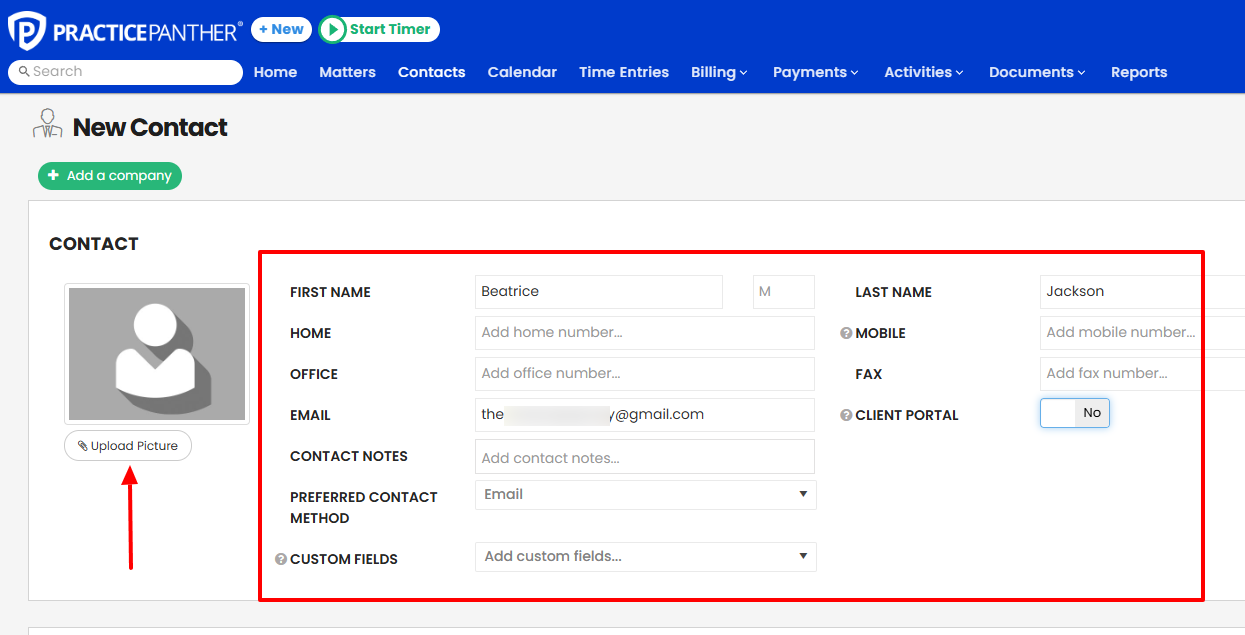Click the help icon beside Custom Fields
Viewport: 1245px width, 635px height.
pos(281,559)
